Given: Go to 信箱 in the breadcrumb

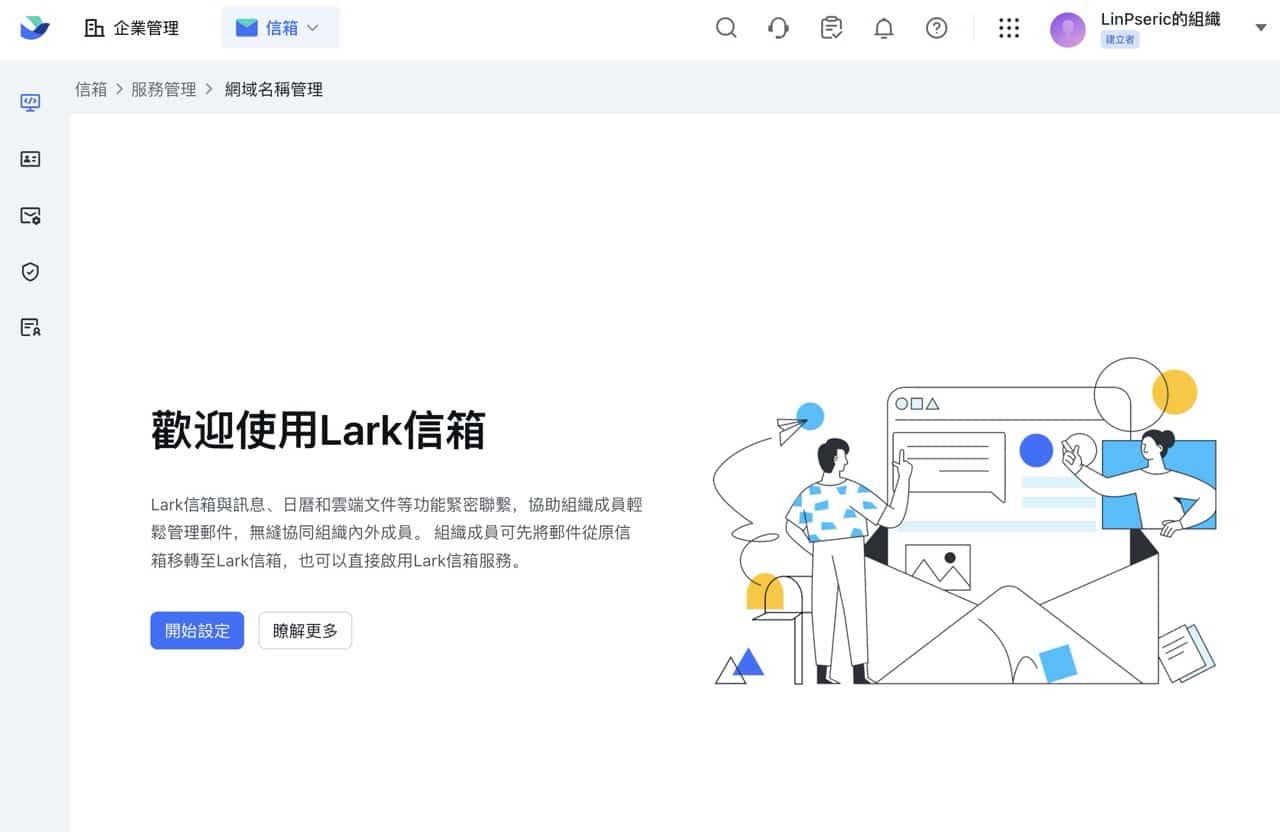Looking at the screenshot, I should (91, 89).
